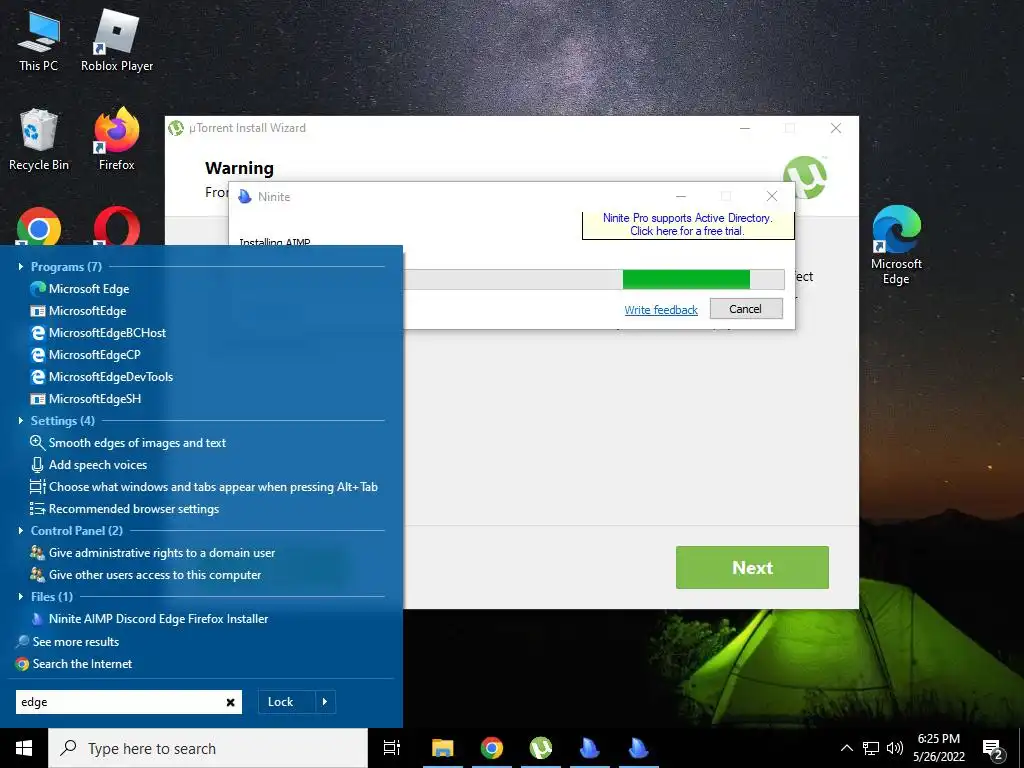Minimize the uTorrent Install Wizard
This screenshot has width=1024, height=768.
click(744, 128)
